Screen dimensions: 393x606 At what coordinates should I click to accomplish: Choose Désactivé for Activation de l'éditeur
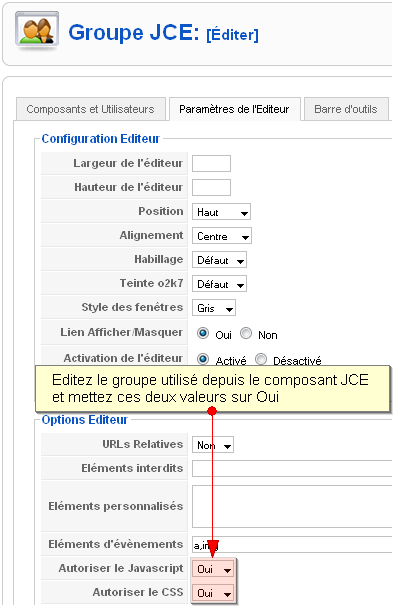coord(261,359)
